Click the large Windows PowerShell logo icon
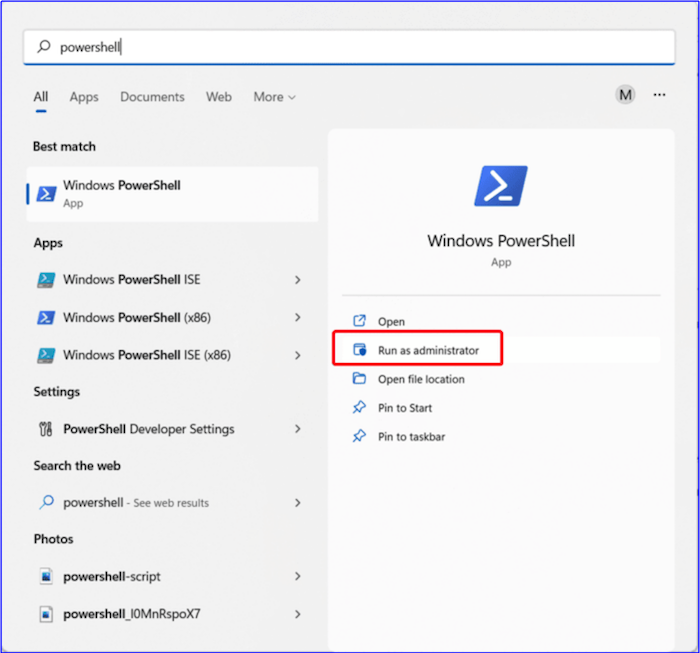The height and width of the screenshot is (653, 700). point(500,187)
